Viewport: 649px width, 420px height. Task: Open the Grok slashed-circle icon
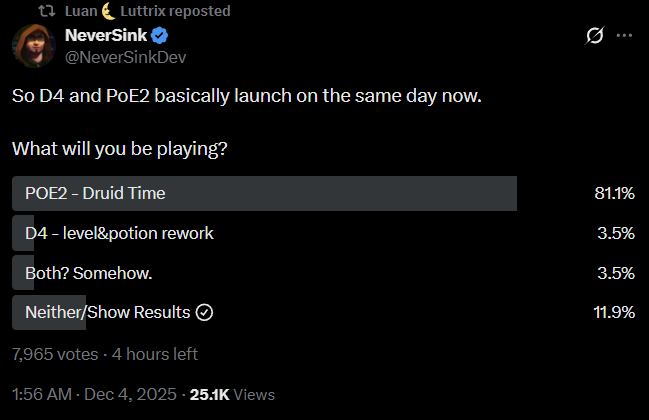pos(594,37)
